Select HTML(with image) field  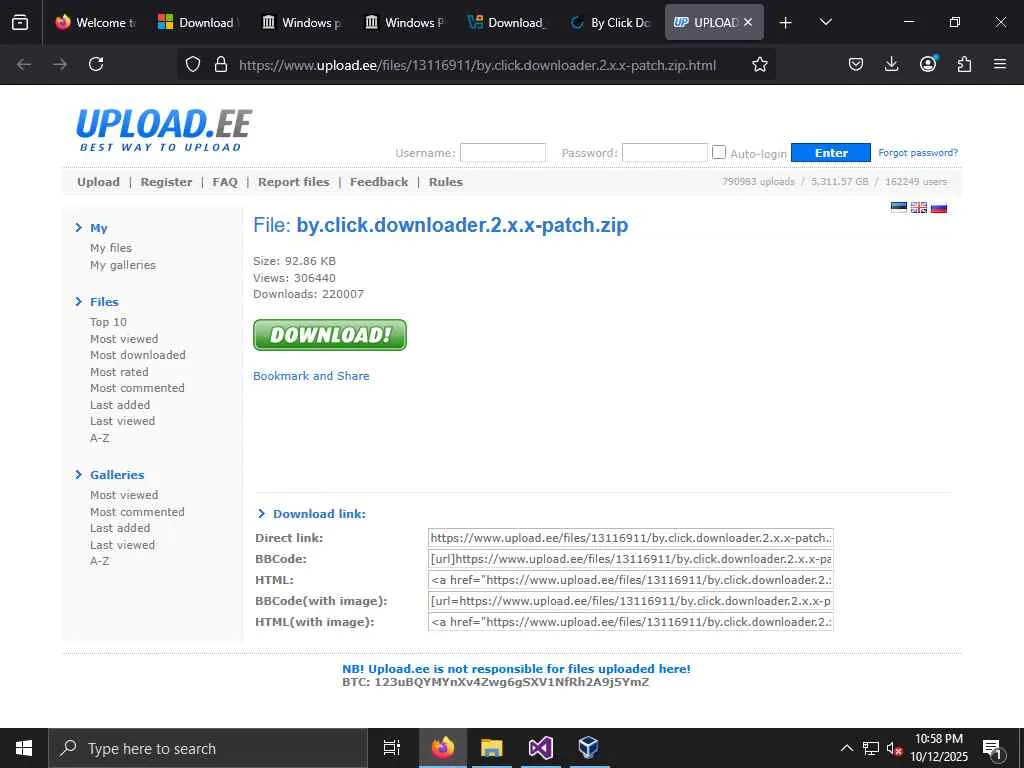pos(631,622)
